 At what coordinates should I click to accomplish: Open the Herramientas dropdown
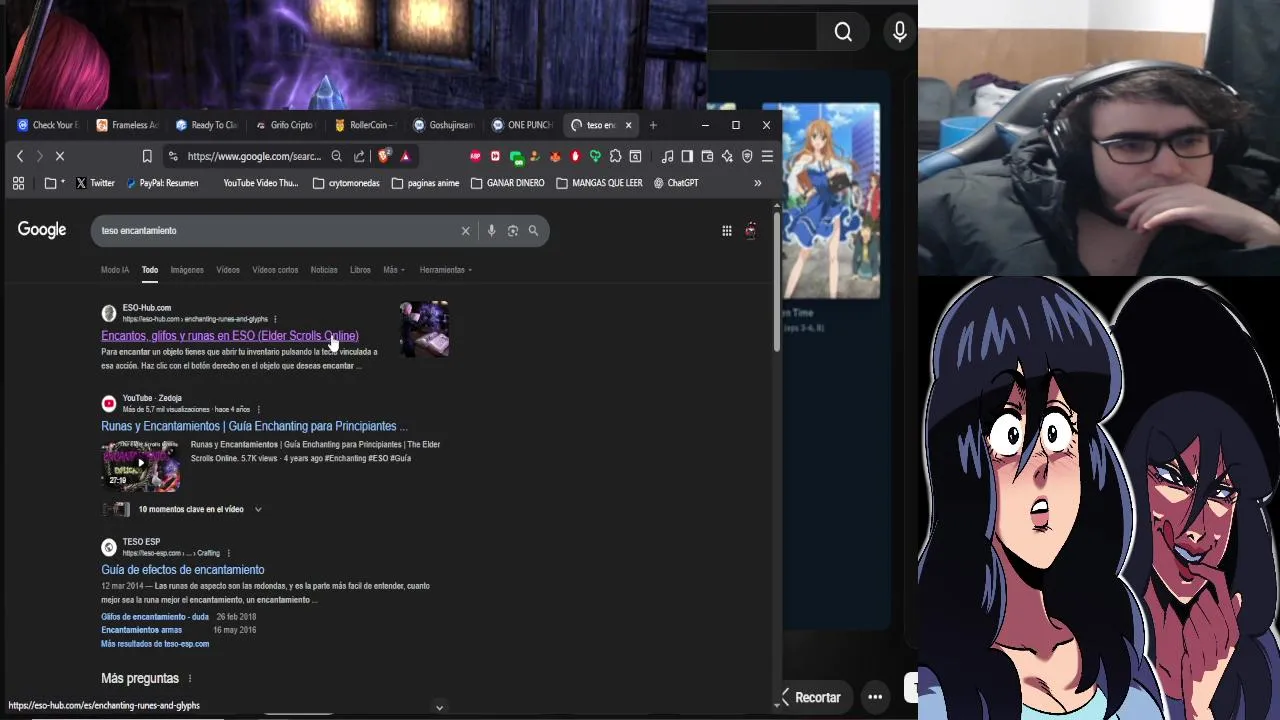(446, 270)
